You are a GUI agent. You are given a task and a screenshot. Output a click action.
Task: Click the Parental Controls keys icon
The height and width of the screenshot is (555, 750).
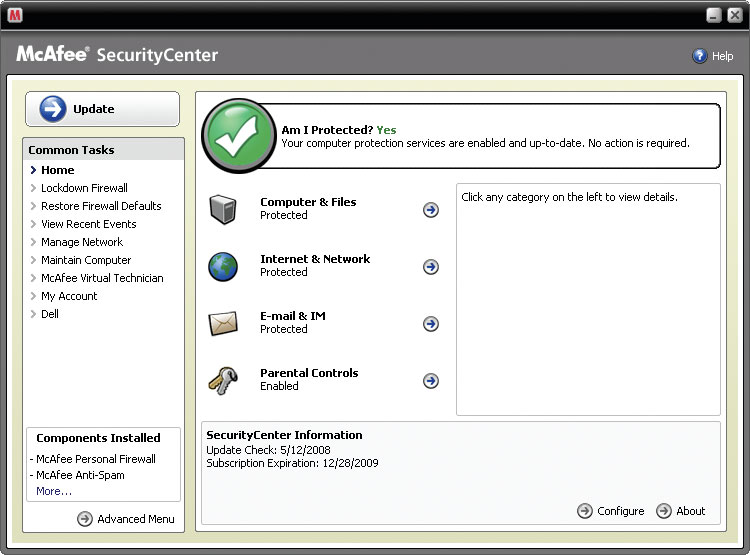coord(222,380)
